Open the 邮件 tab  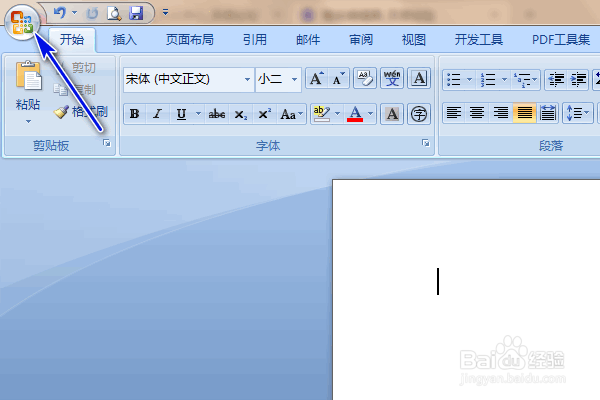pos(308,39)
